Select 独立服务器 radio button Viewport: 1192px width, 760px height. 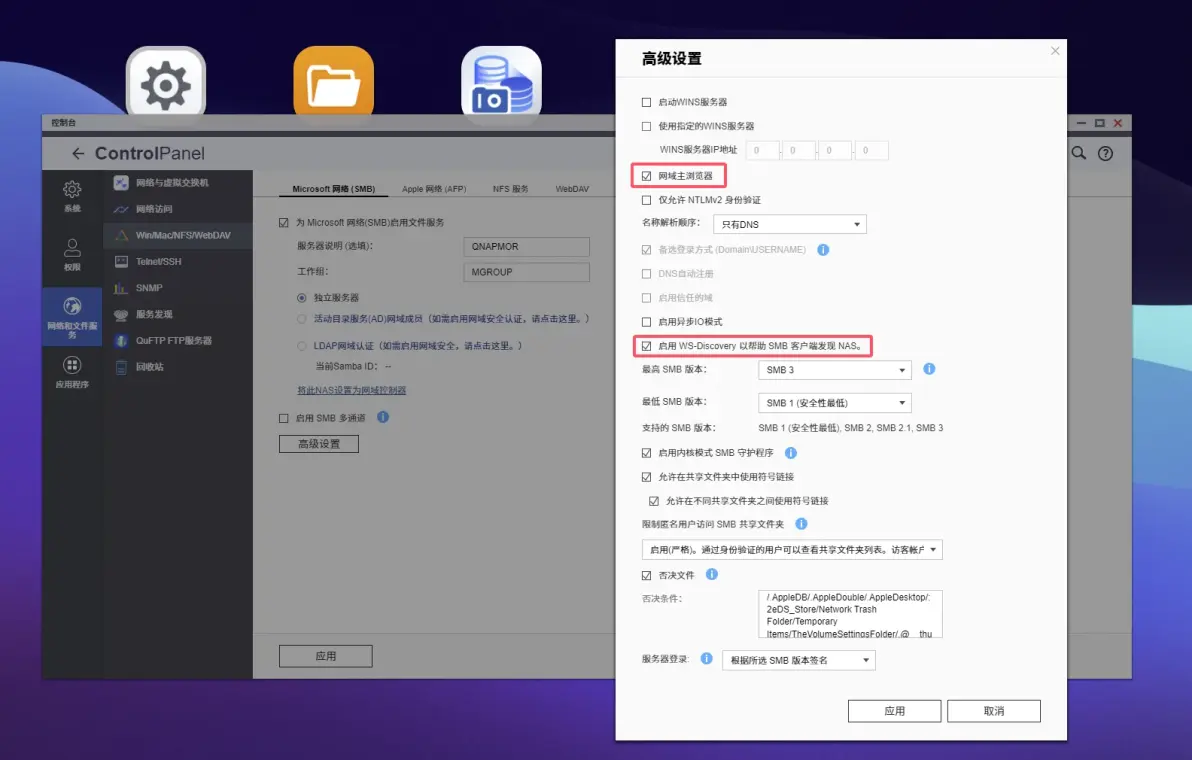302,298
